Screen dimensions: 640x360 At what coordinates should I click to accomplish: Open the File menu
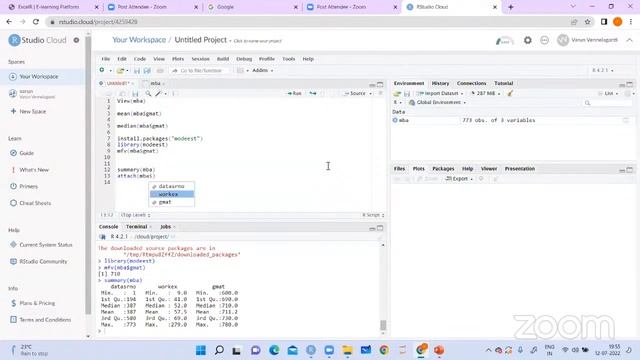coord(106,59)
